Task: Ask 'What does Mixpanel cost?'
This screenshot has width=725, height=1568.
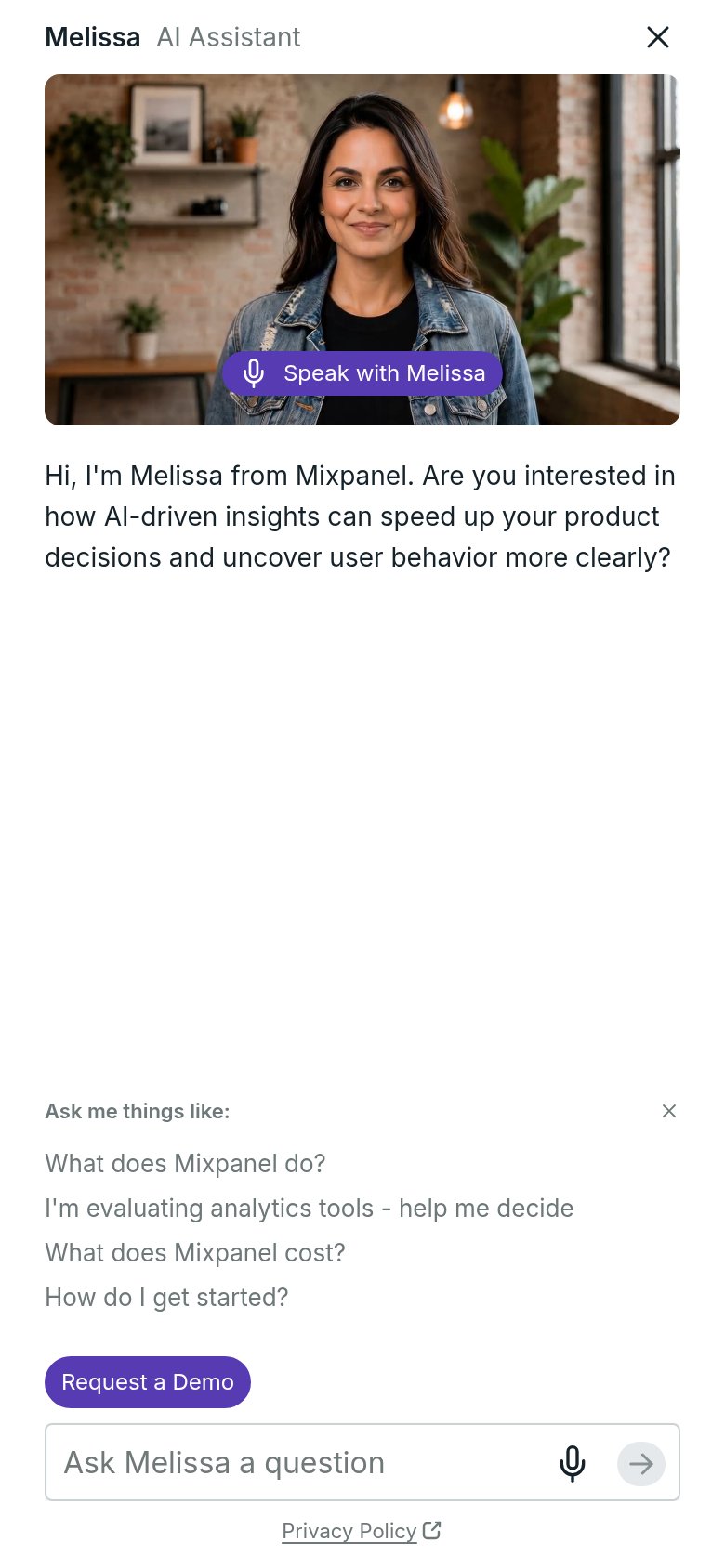Action: [195, 1253]
